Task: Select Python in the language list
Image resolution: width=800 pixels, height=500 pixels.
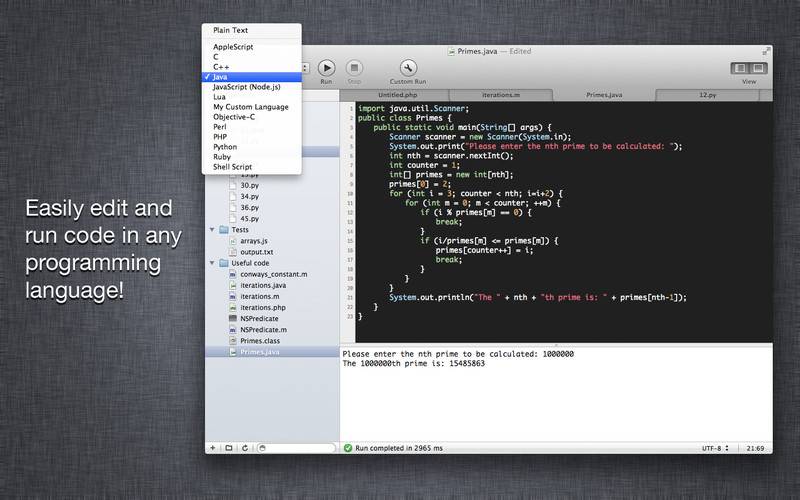Action: pyautogui.click(x=225, y=146)
